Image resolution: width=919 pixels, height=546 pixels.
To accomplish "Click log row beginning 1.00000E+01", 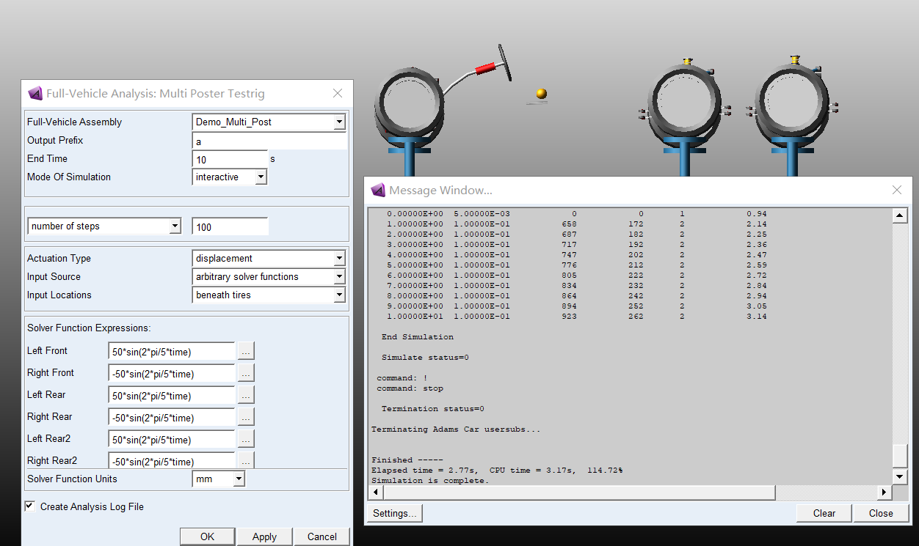I will pos(577,316).
